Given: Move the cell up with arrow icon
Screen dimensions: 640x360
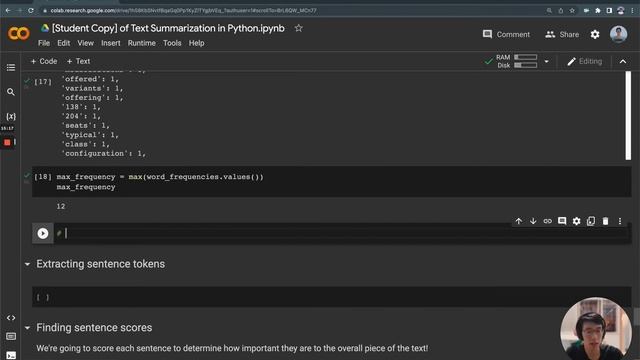Looking at the screenshot, I should (x=518, y=221).
